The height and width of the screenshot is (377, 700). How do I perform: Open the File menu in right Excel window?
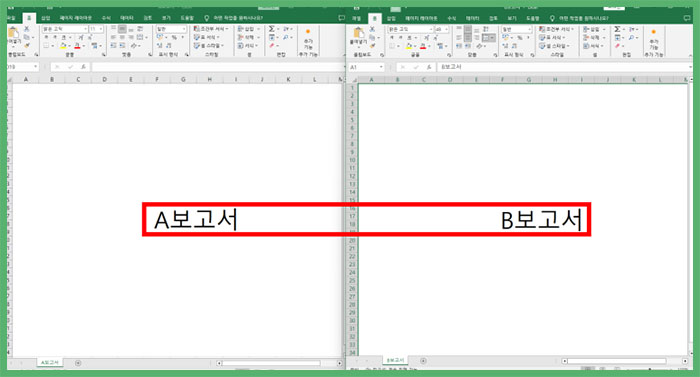[356, 18]
